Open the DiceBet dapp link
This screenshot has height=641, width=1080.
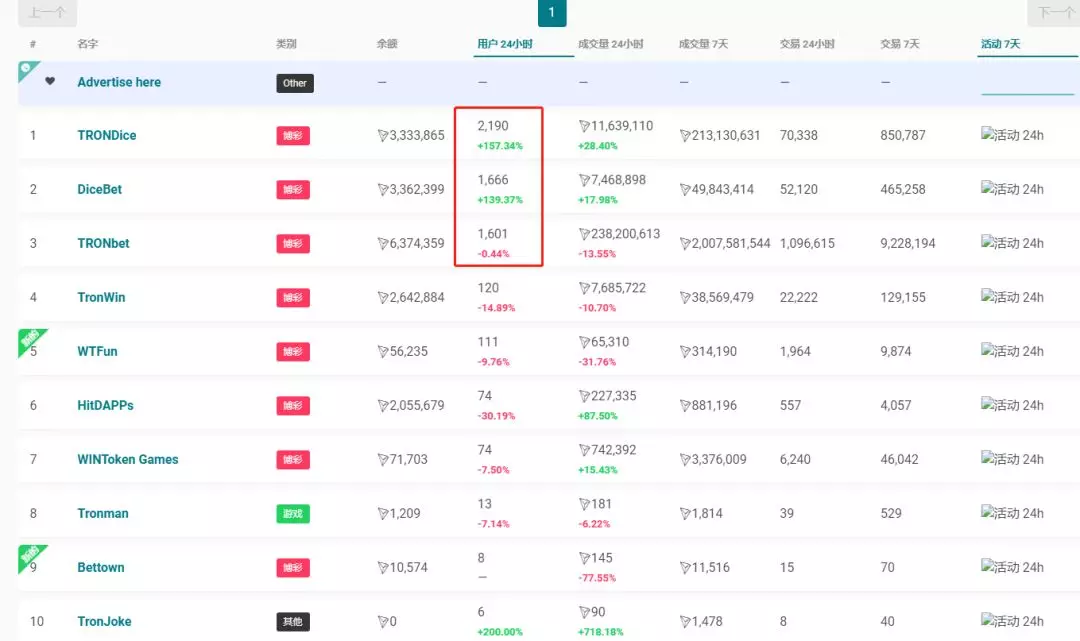[x=99, y=189]
